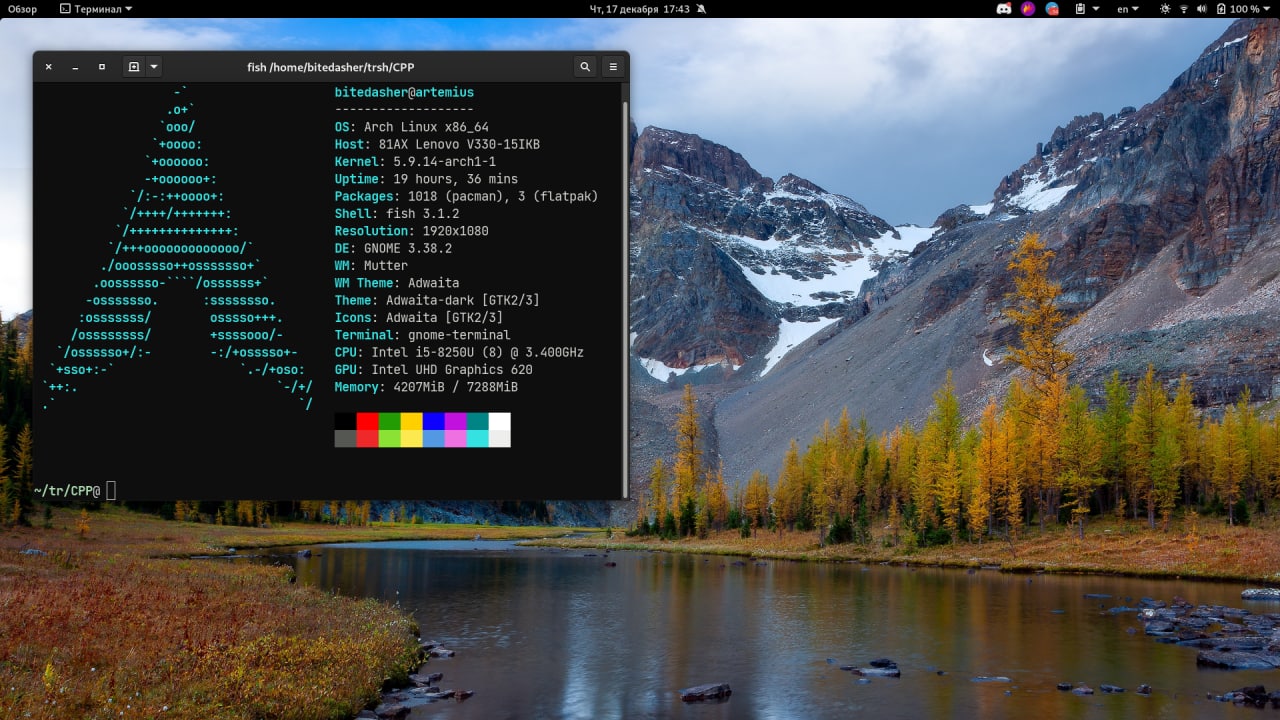This screenshot has height=720, width=1280.
Task: Open the en keyboard layout menu
Action: click(x=1128, y=9)
